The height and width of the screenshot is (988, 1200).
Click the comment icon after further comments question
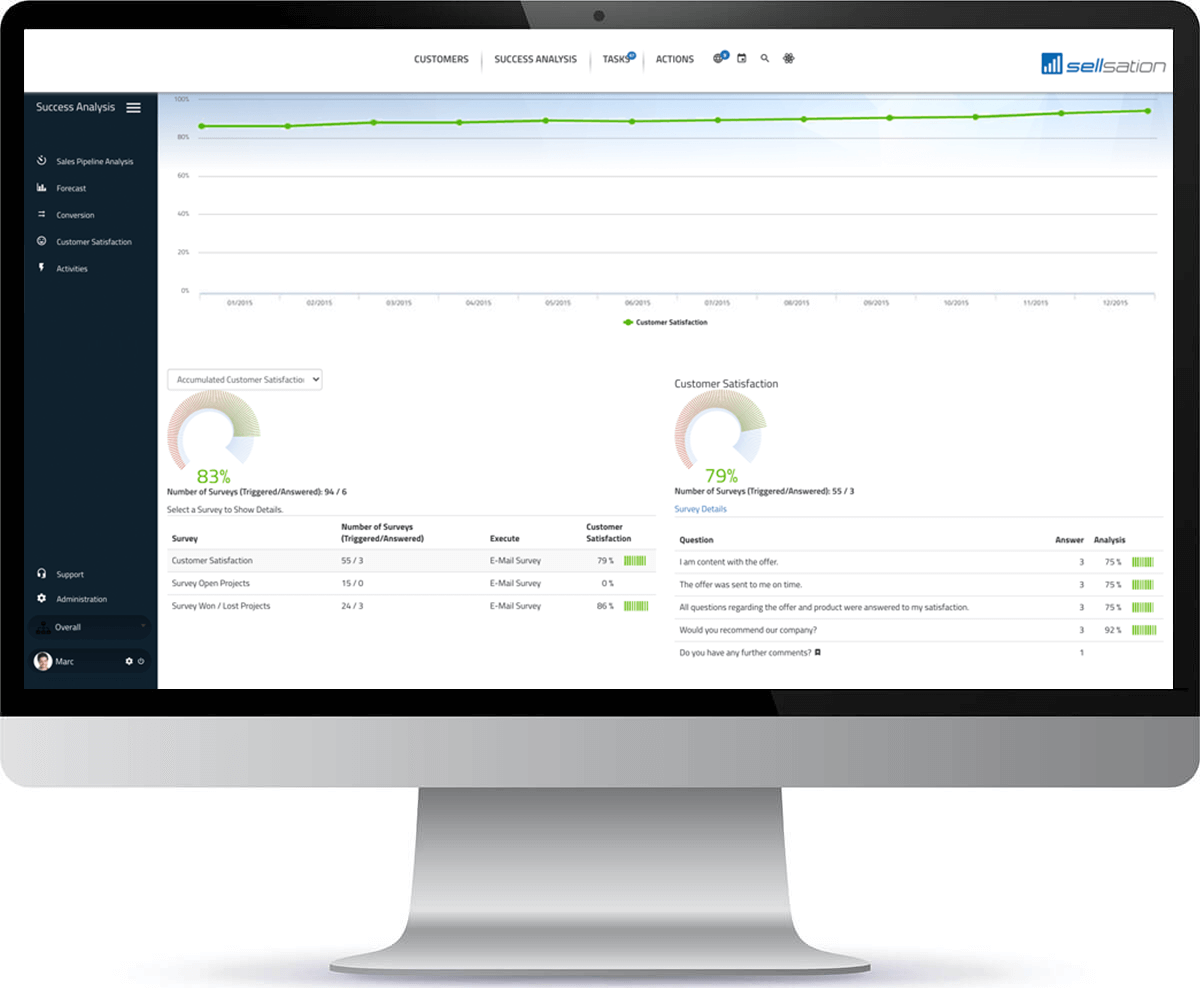pos(818,652)
